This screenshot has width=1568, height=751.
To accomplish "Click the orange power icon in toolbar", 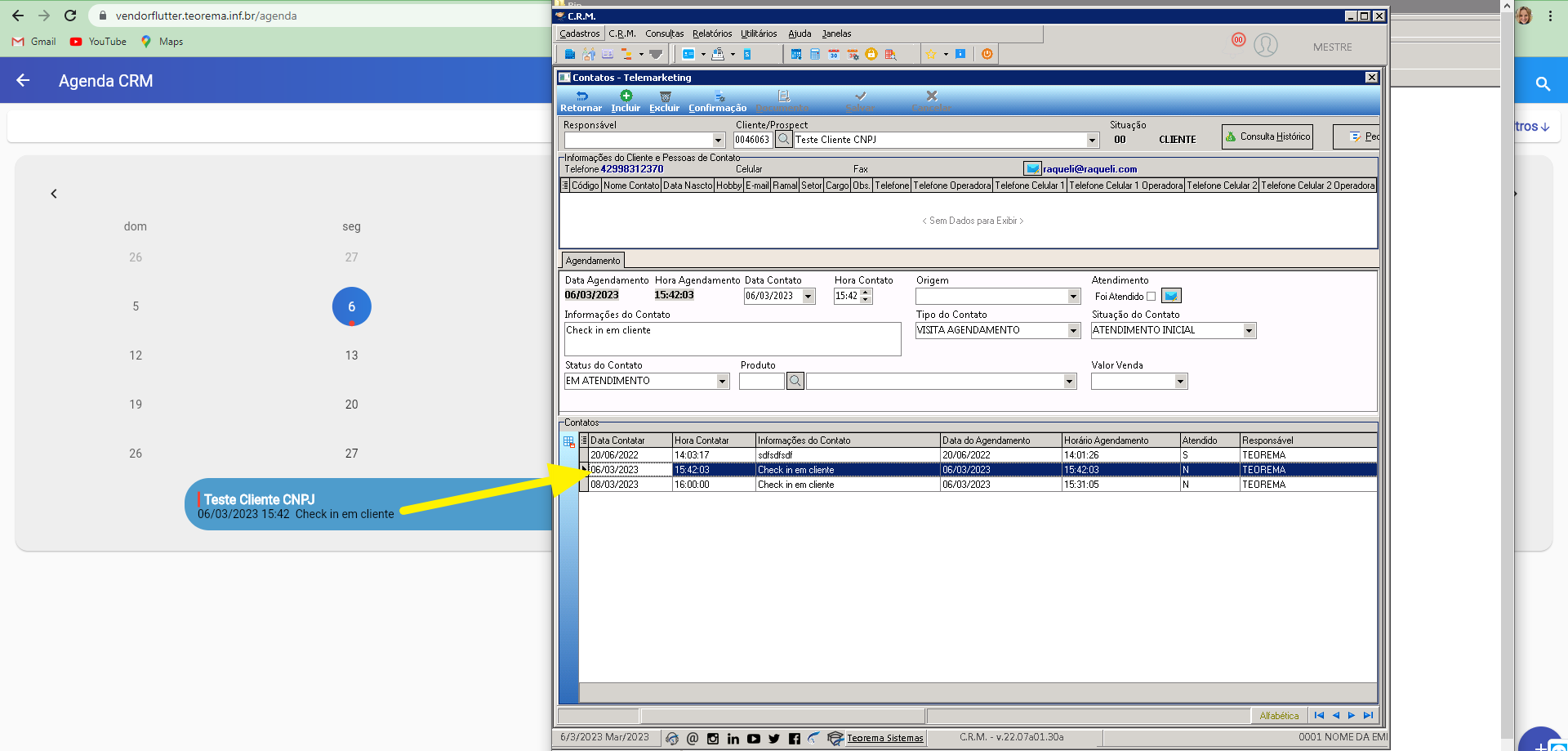I will [987, 54].
